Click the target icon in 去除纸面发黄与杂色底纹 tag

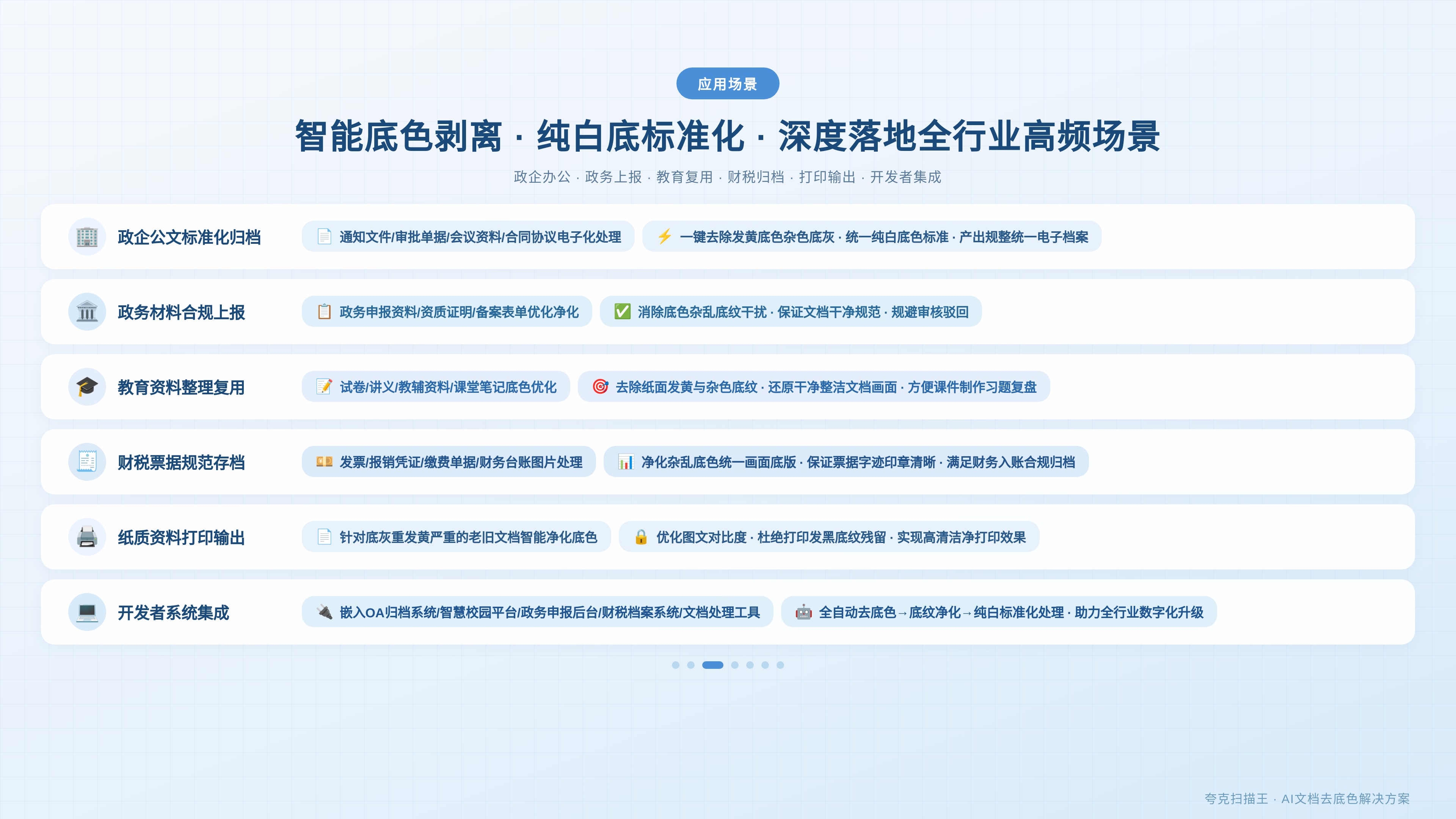600,387
